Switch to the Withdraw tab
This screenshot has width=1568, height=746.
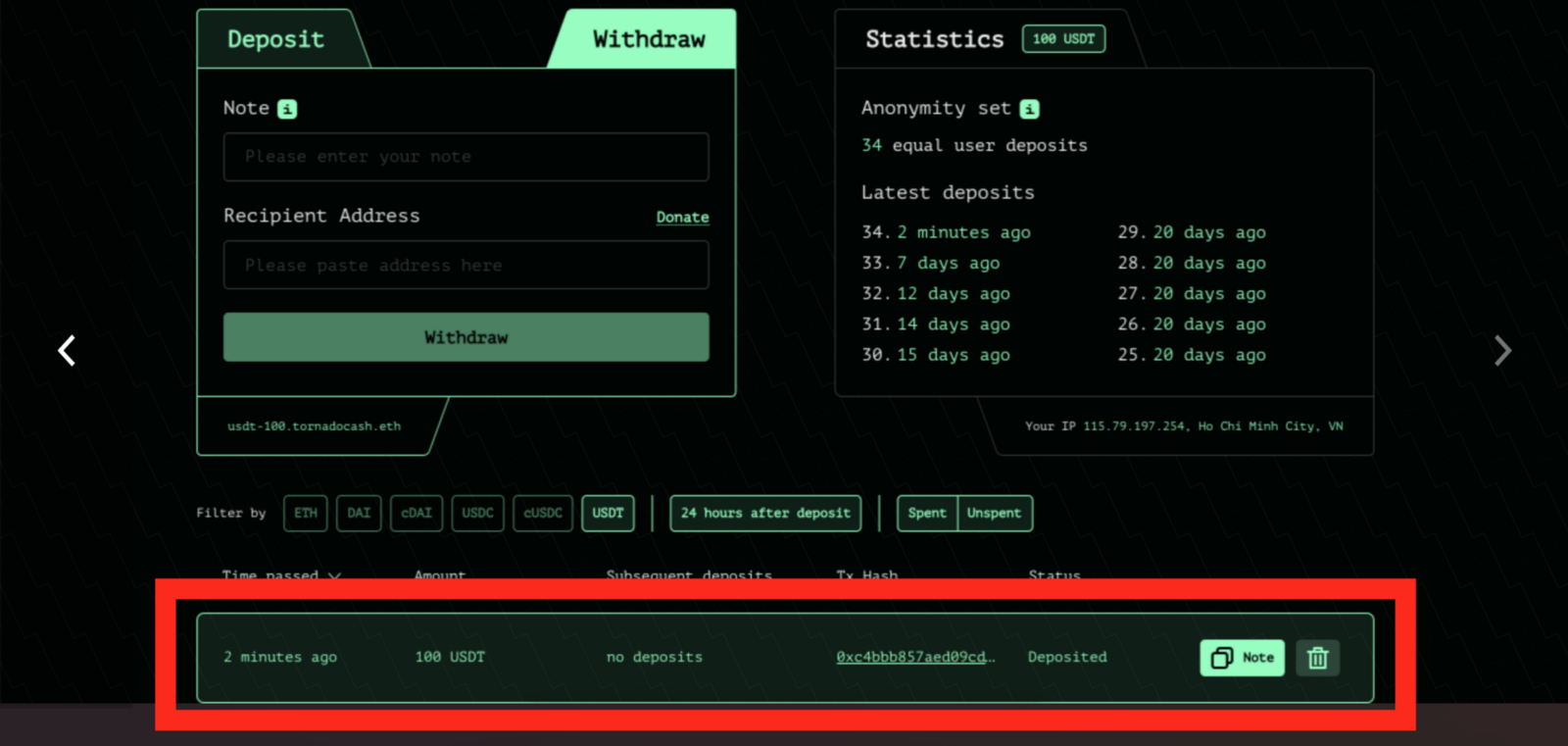point(648,39)
